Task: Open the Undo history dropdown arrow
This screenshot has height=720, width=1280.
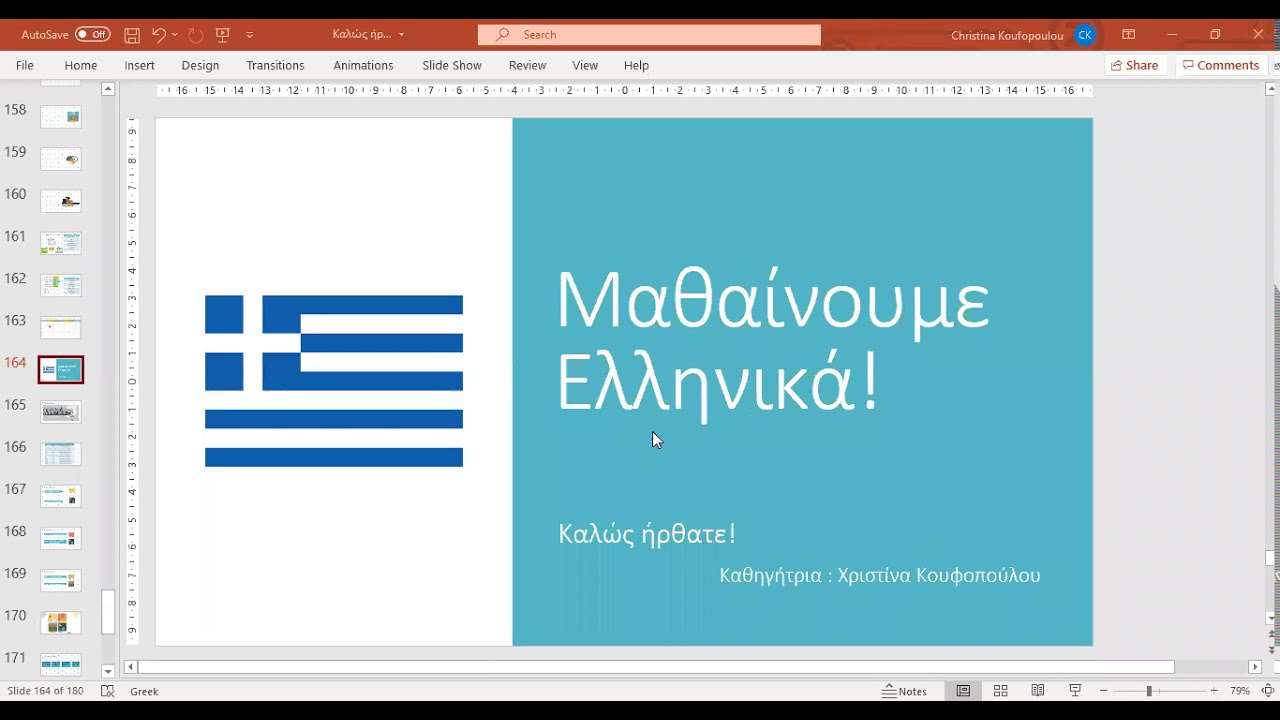Action: (x=175, y=34)
